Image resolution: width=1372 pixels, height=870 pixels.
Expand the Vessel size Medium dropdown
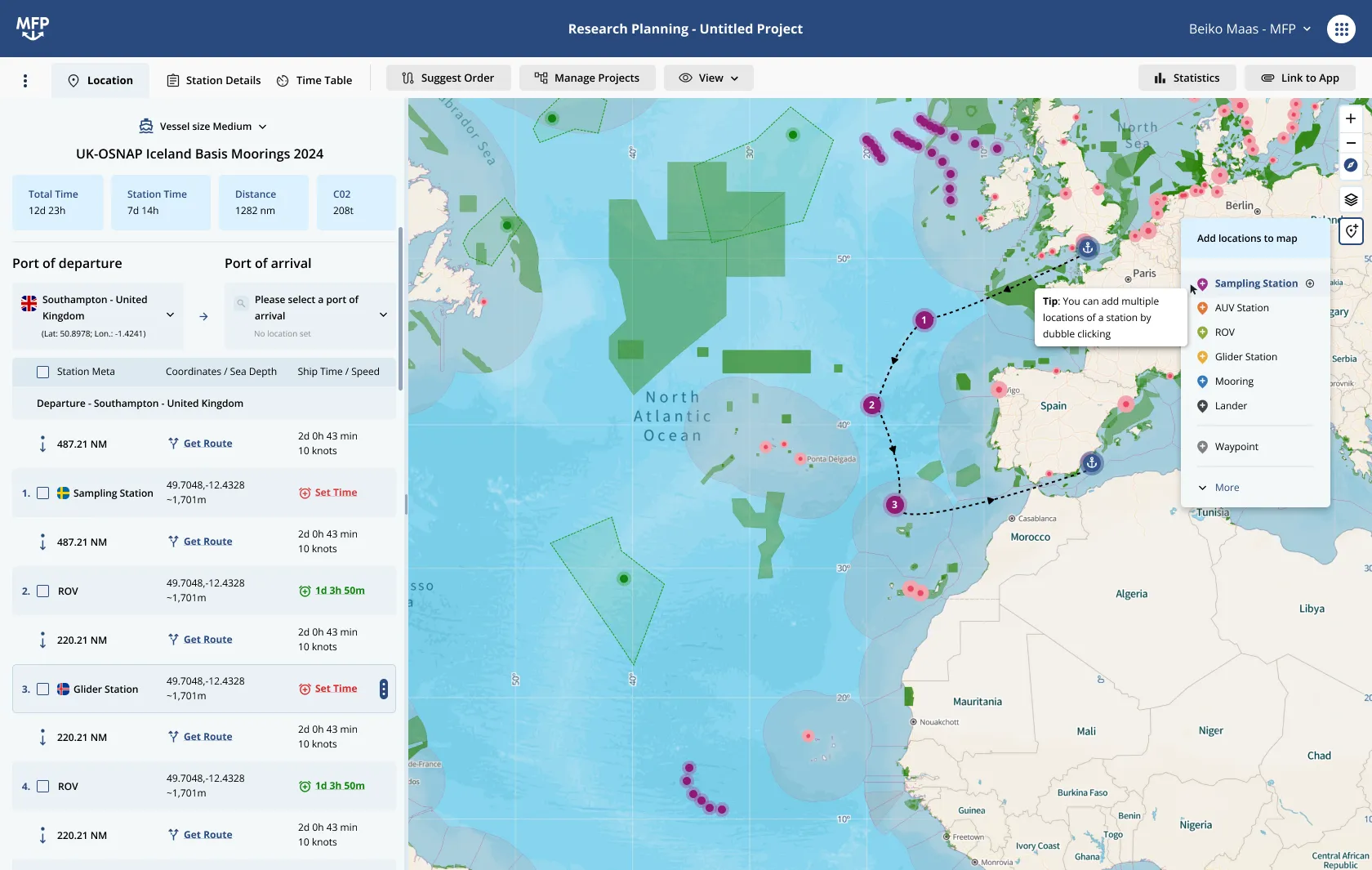coord(203,127)
